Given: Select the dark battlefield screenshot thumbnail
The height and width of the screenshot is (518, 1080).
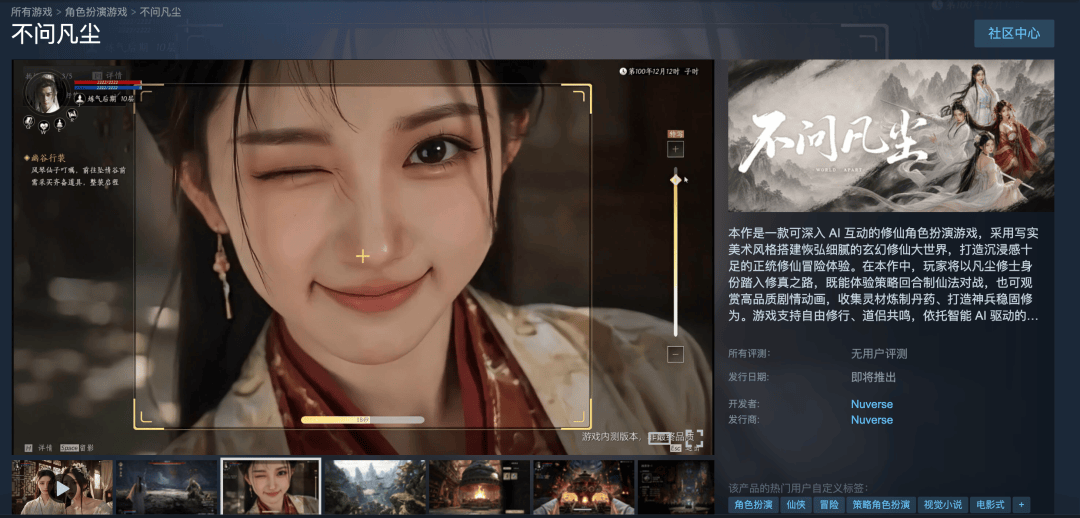Looking at the screenshot, I should tap(167, 488).
